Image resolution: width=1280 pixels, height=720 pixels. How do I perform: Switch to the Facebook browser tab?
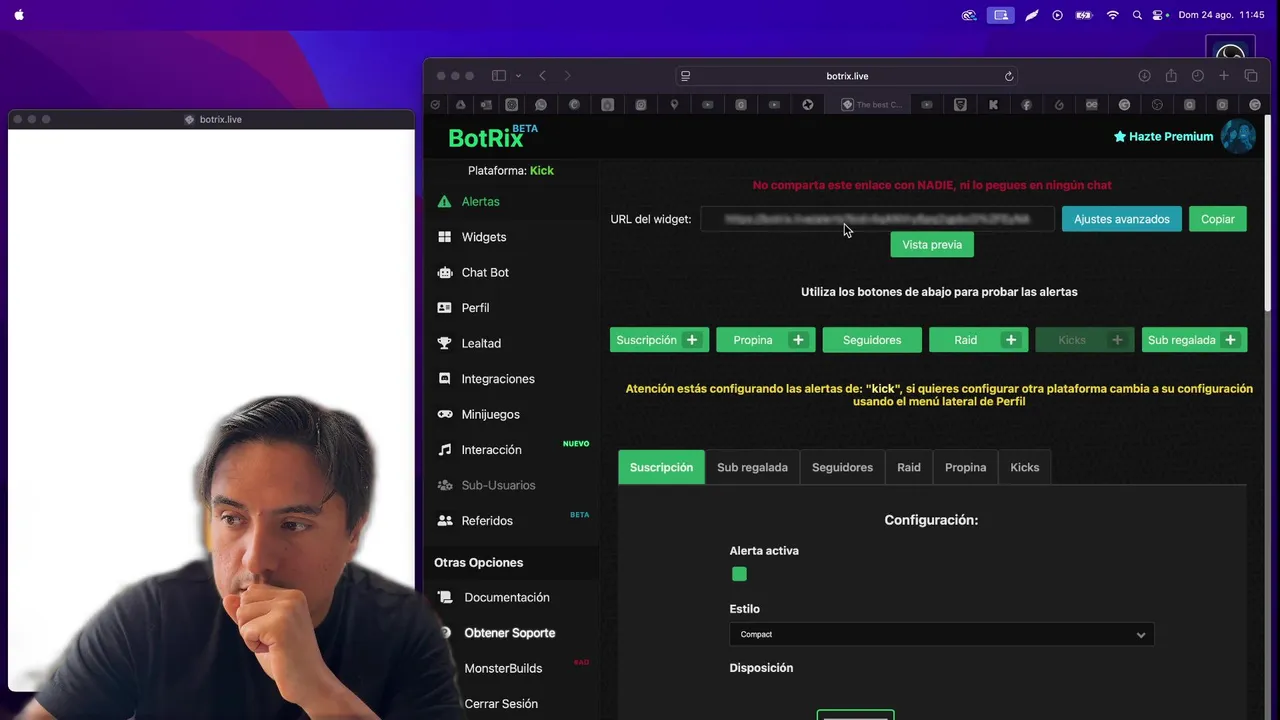(1026, 104)
